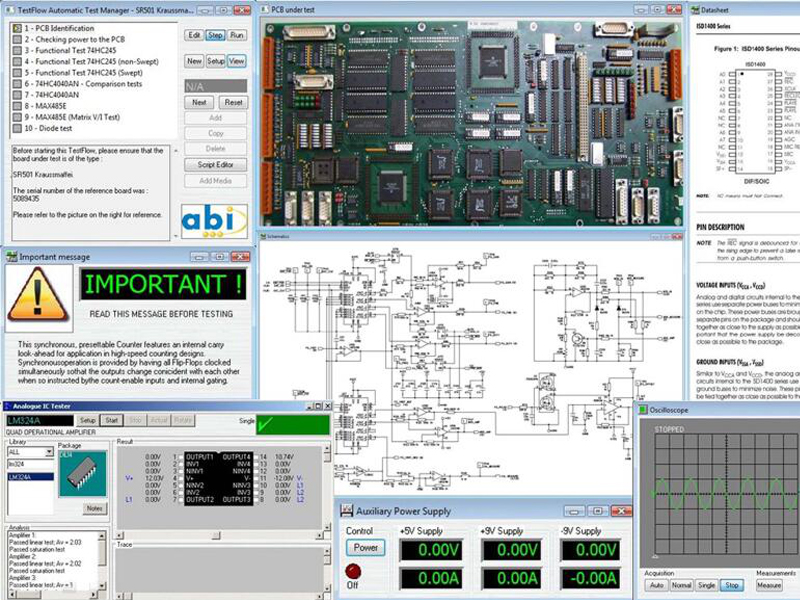Viewport: 800px width, 600px height.
Task: Toggle the pin 14 OUTPUT4 checkbox
Action: tap(256, 457)
